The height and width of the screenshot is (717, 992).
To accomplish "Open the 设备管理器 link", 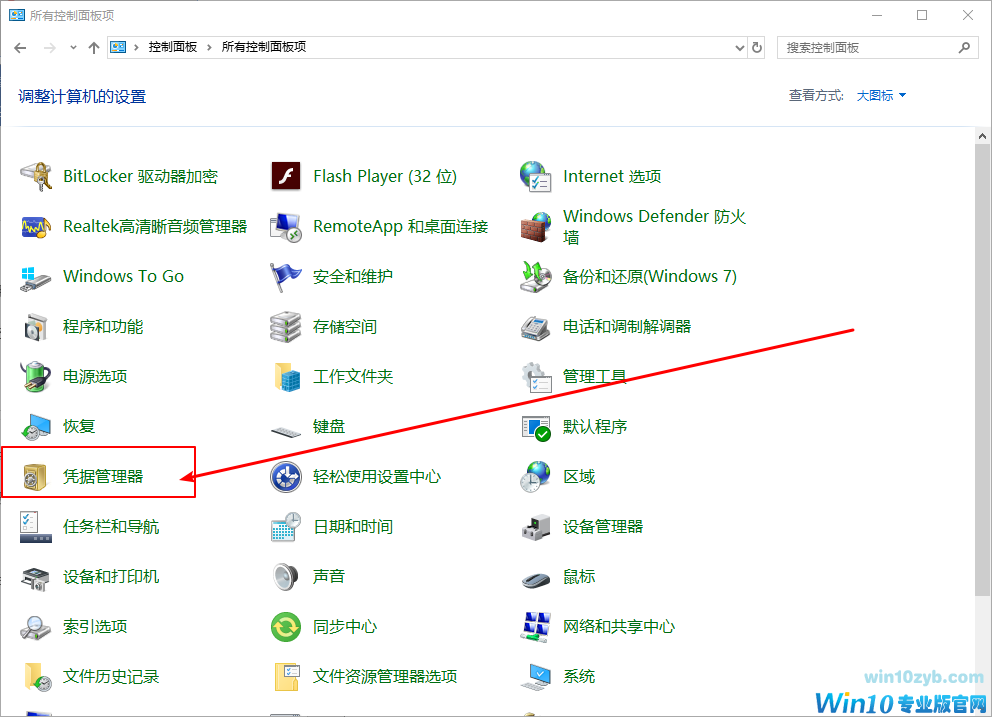I will [x=602, y=527].
